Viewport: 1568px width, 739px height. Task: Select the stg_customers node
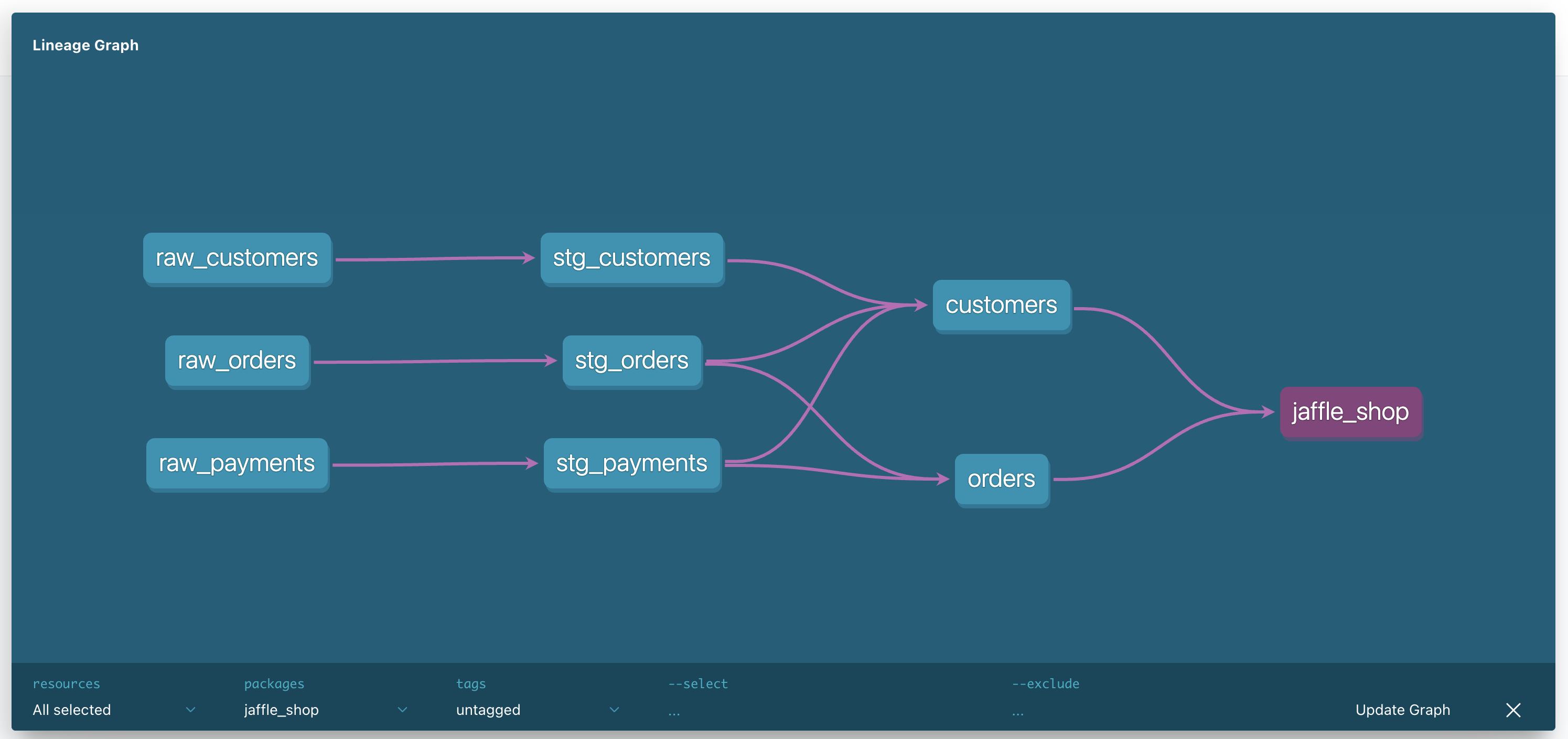coord(631,258)
